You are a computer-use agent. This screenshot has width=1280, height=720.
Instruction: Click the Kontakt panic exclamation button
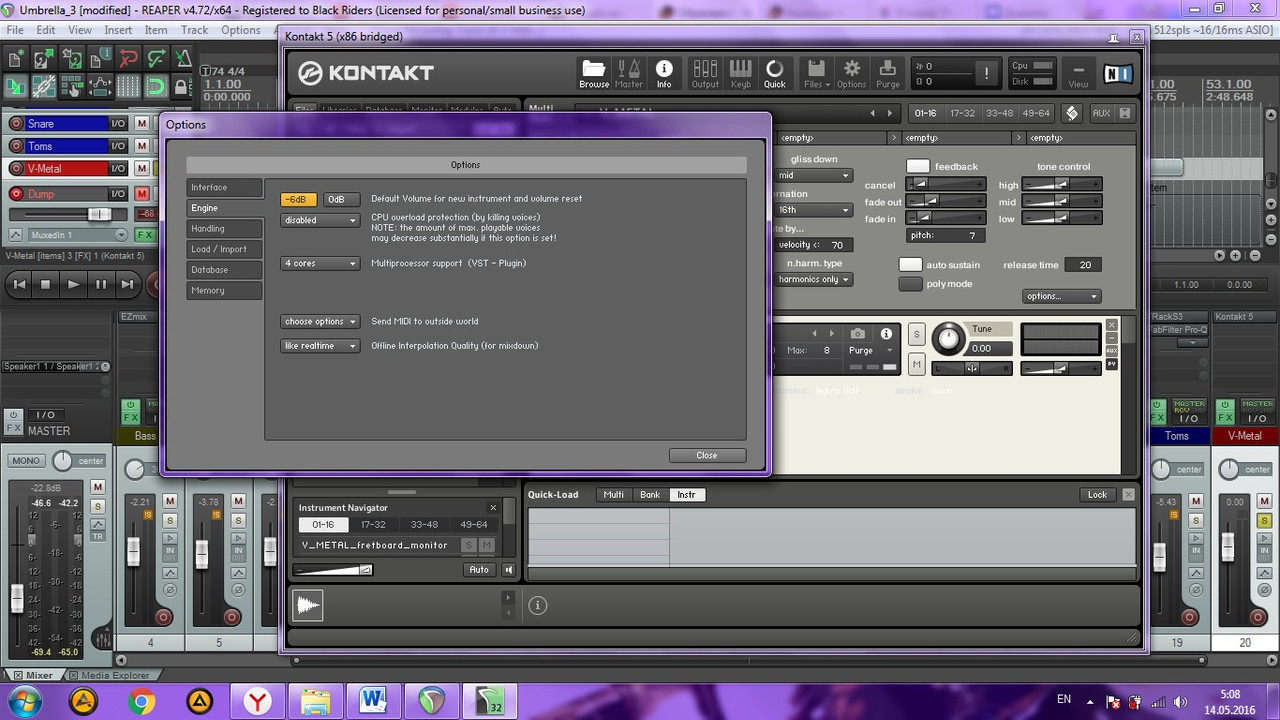click(987, 73)
